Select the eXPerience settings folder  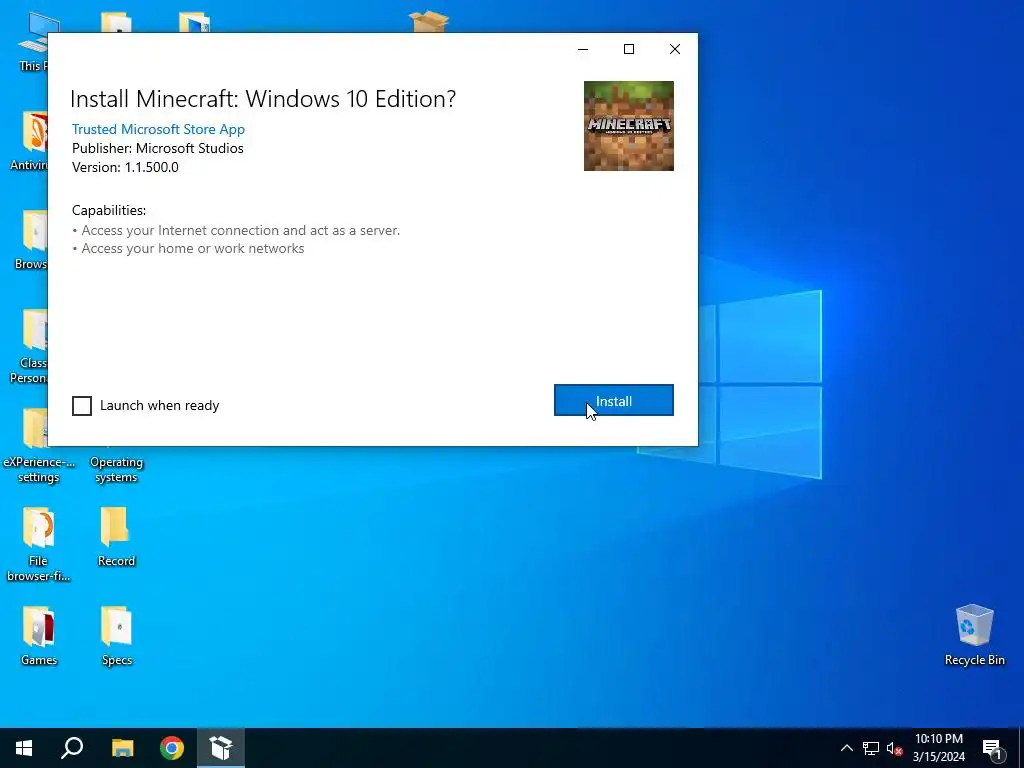click(39, 445)
